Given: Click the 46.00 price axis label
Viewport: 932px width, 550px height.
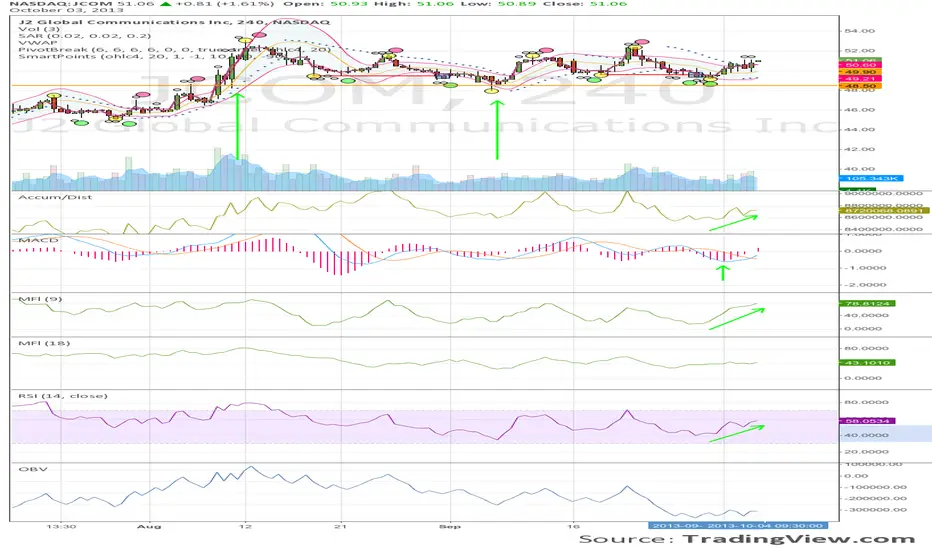Looking at the screenshot, I should click(x=859, y=110).
